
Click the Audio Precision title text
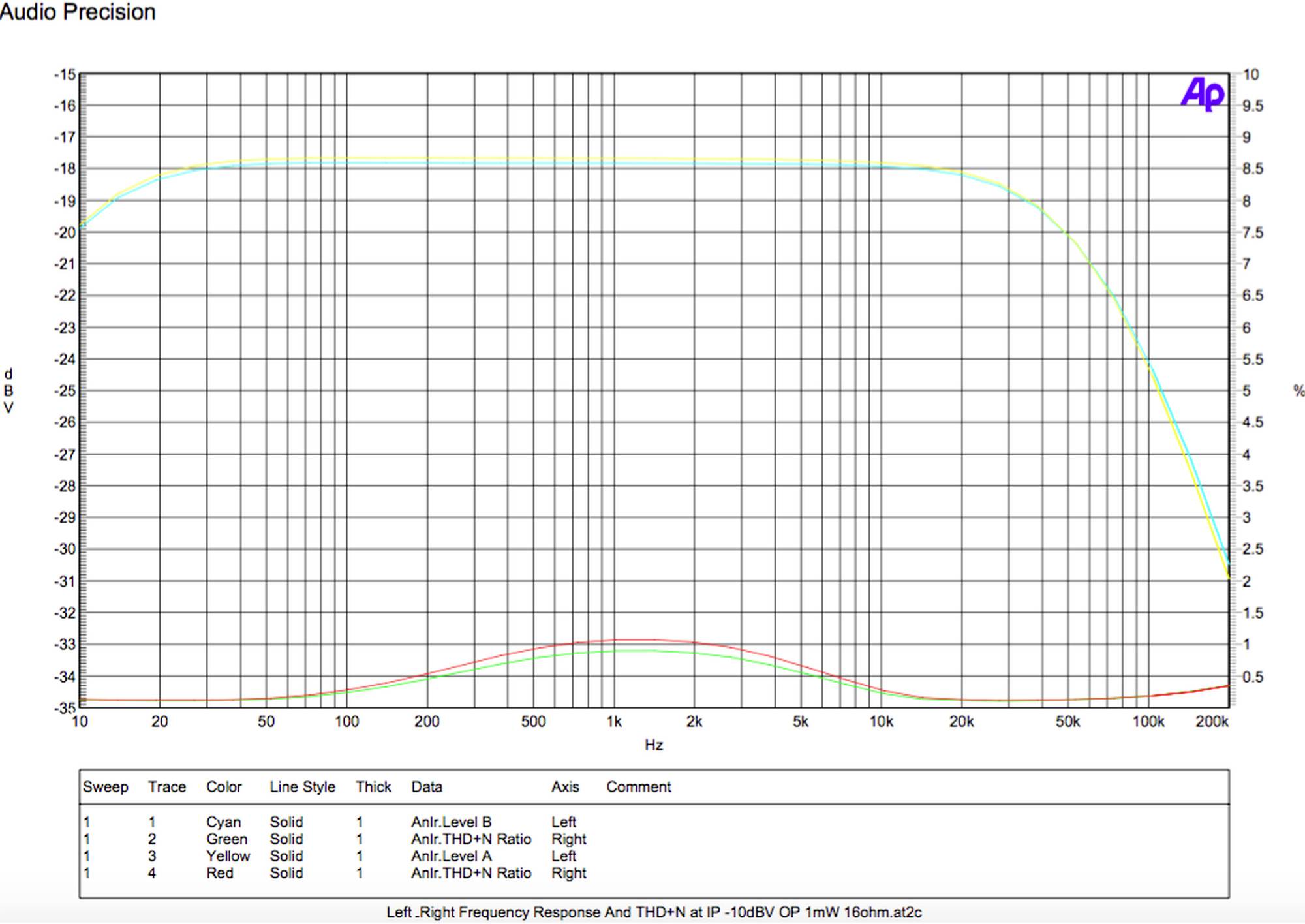[x=77, y=12]
